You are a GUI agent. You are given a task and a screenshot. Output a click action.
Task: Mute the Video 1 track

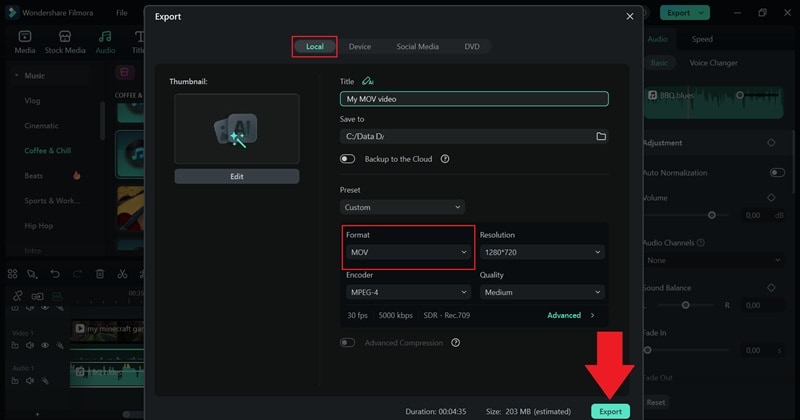click(x=30, y=345)
